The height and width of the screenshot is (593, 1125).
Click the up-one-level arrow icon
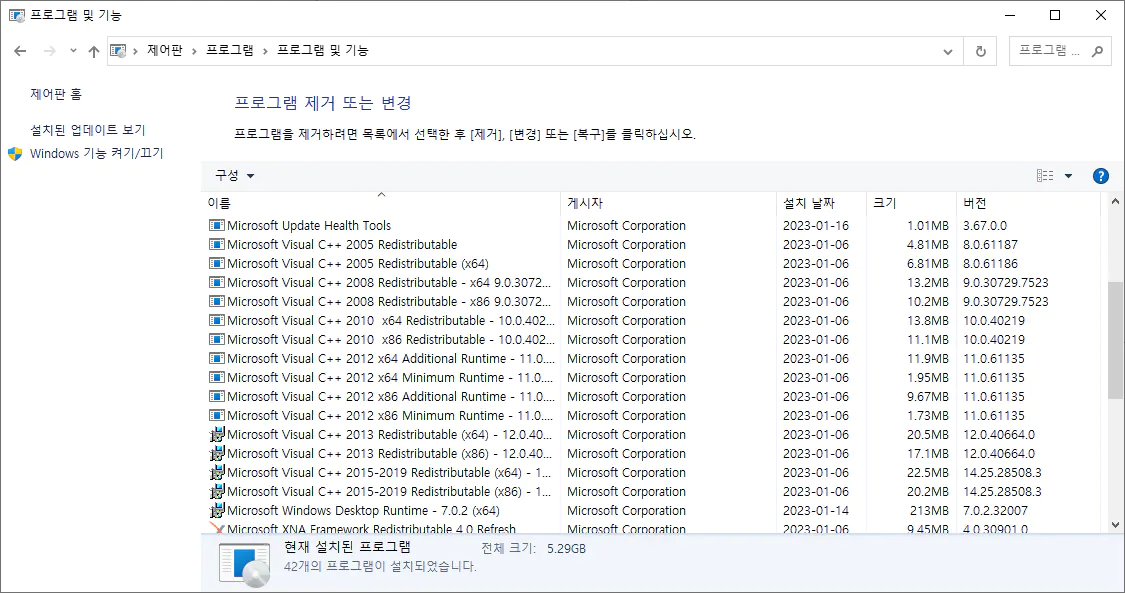93,50
